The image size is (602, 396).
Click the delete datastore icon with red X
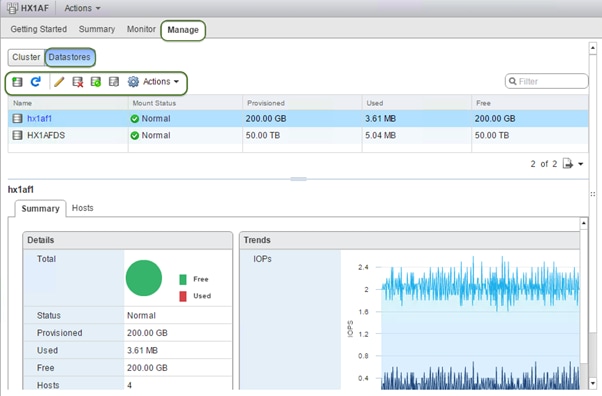(x=78, y=82)
